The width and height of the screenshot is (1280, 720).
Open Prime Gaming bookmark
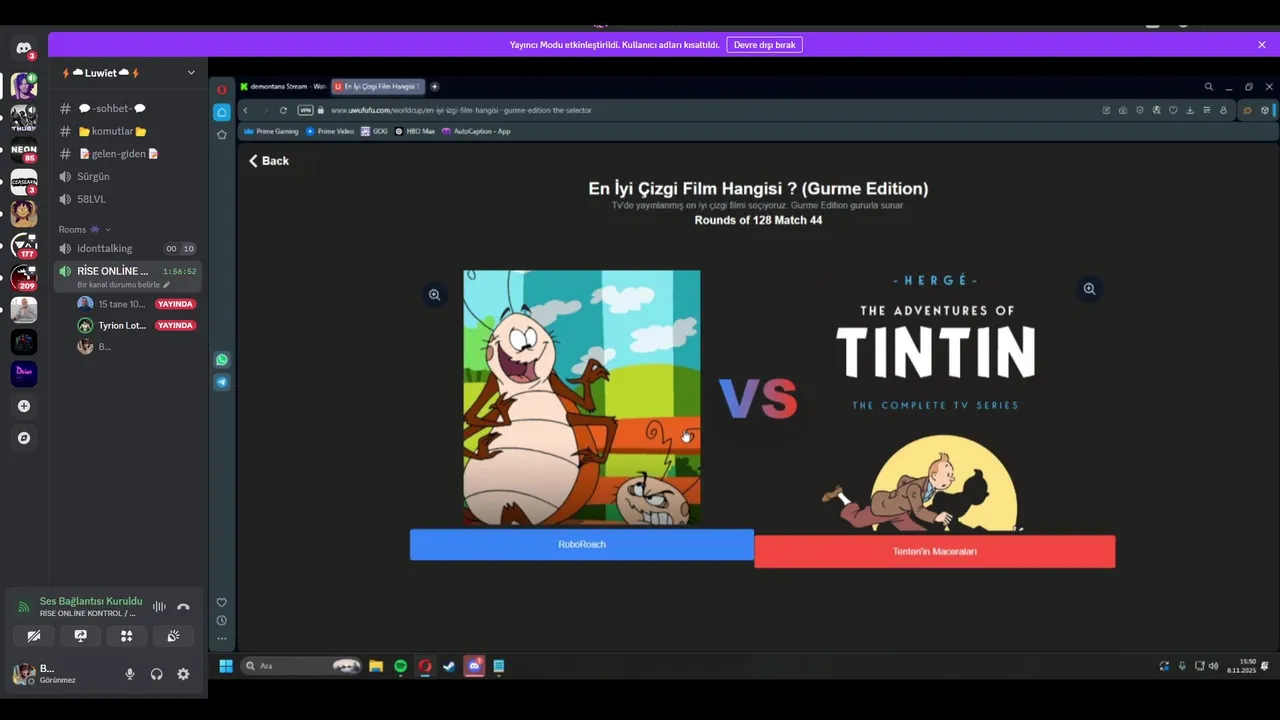(x=272, y=131)
